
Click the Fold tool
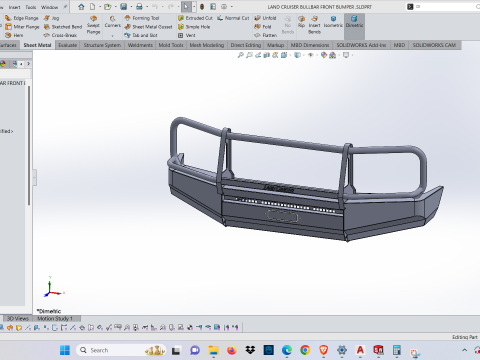(263, 27)
